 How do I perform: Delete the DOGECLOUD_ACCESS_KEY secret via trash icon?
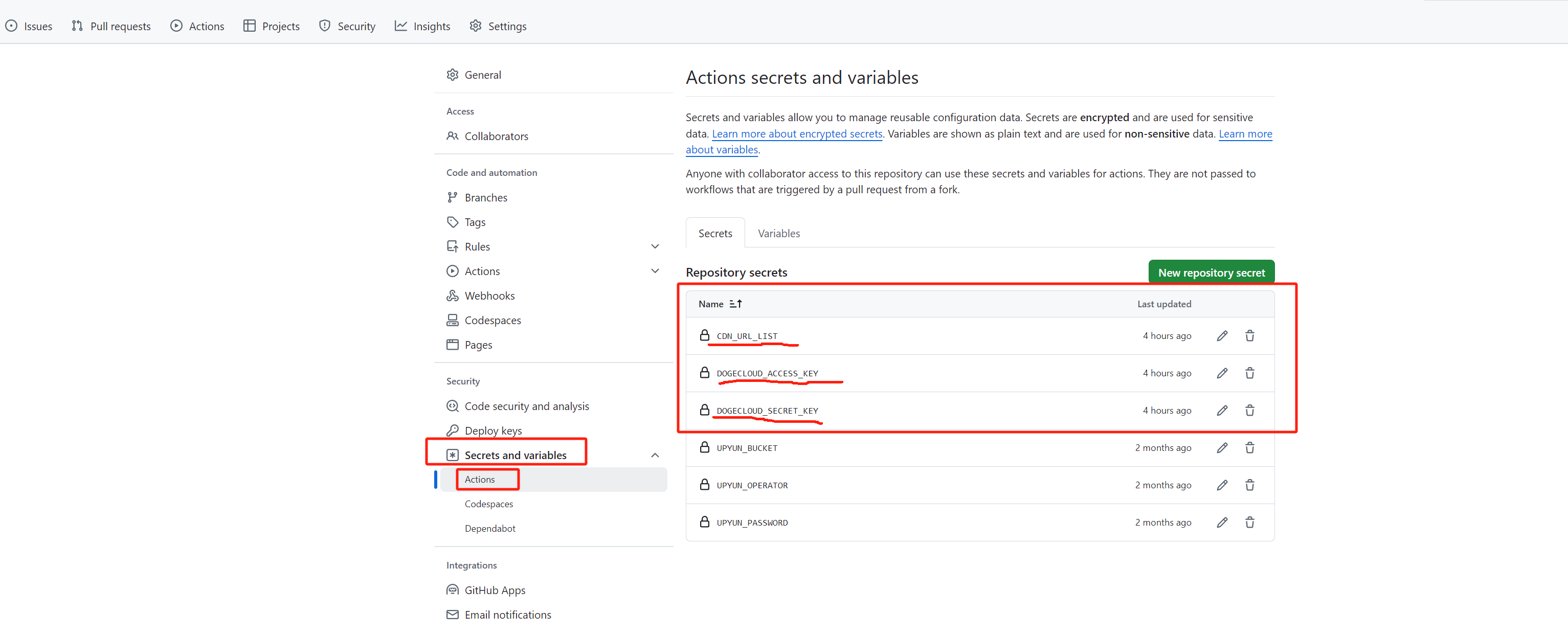pos(1249,373)
